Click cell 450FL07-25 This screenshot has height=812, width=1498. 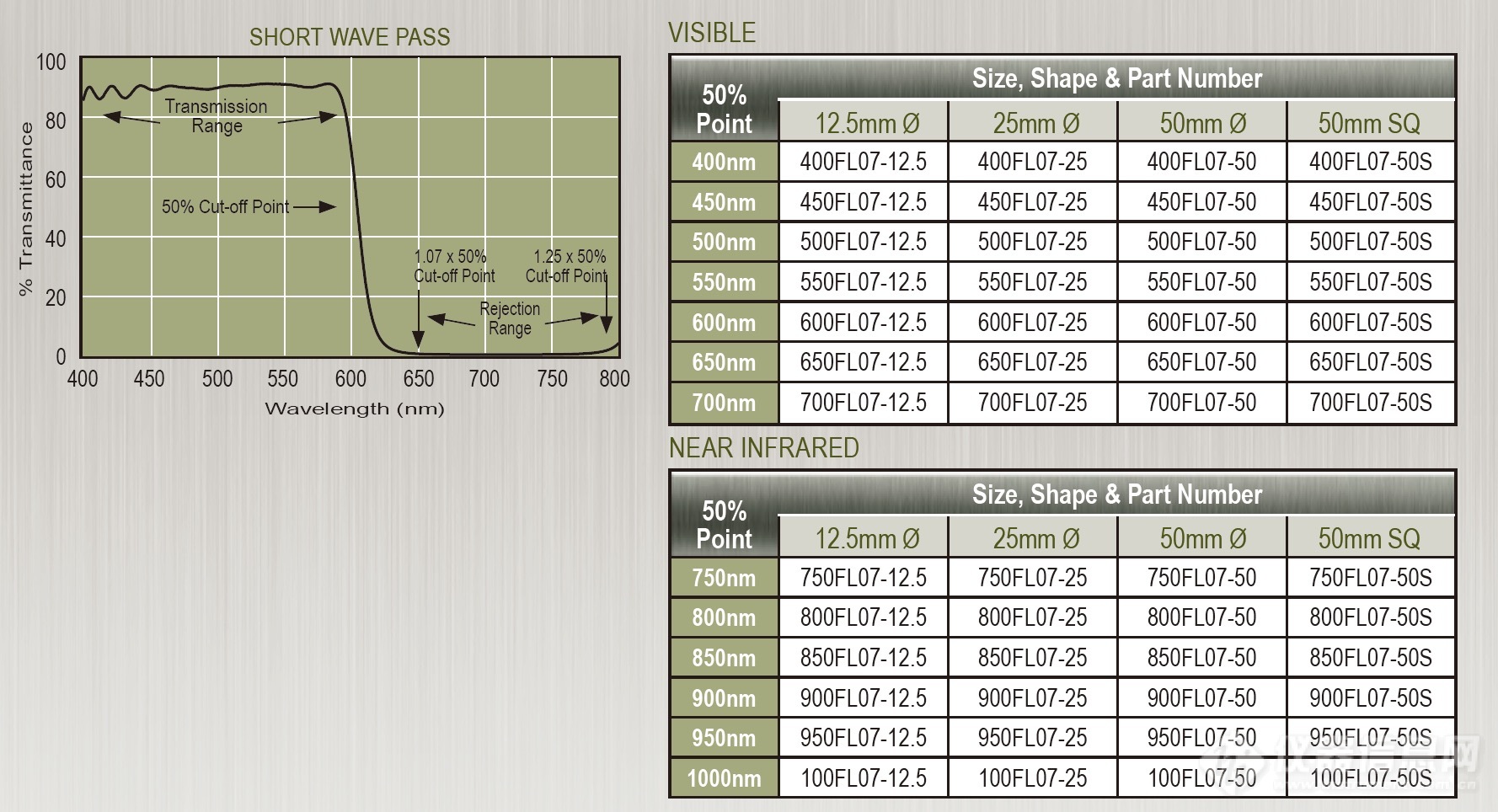(1032, 202)
